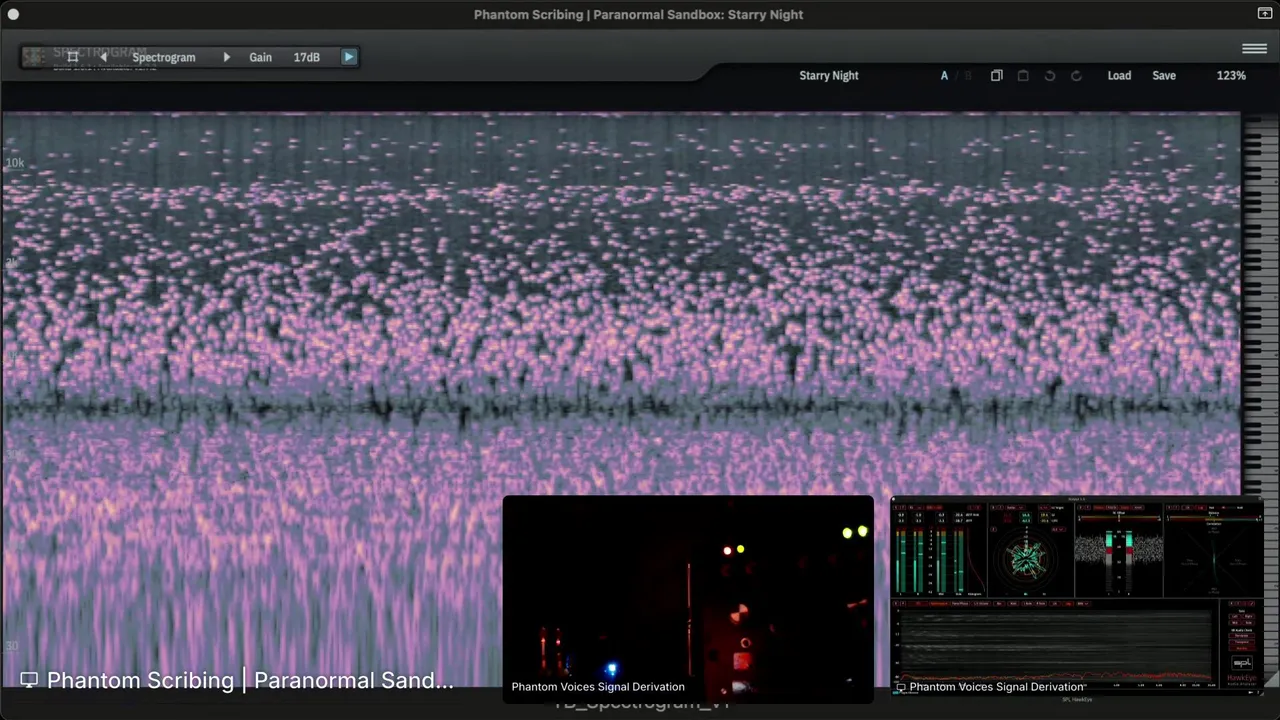Screen dimensions: 1280x720
Task: Switch to previous analyzer mode with left arrow
Action: (103, 57)
